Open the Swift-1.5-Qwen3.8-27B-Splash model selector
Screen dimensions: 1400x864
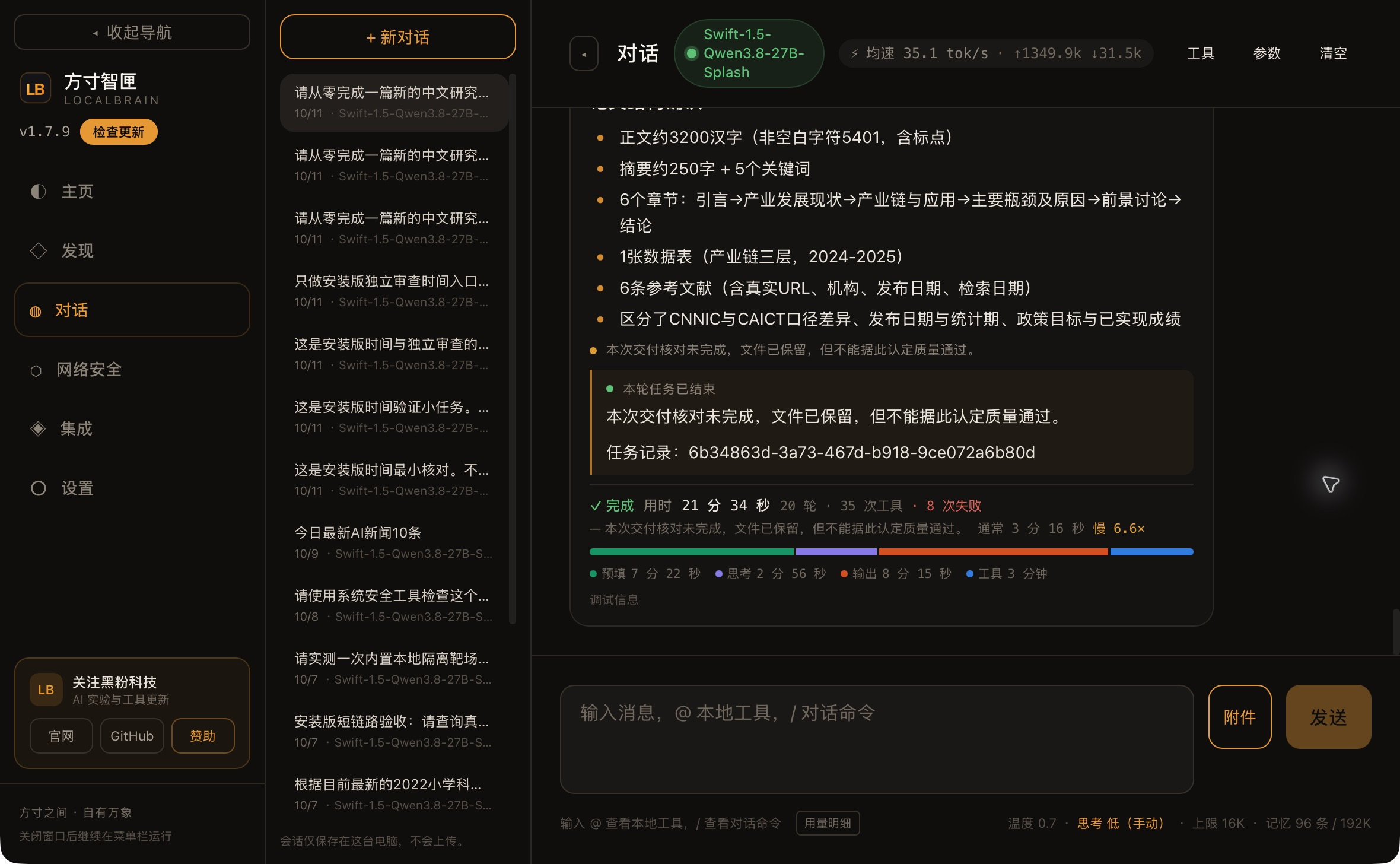click(x=749, y=53)
